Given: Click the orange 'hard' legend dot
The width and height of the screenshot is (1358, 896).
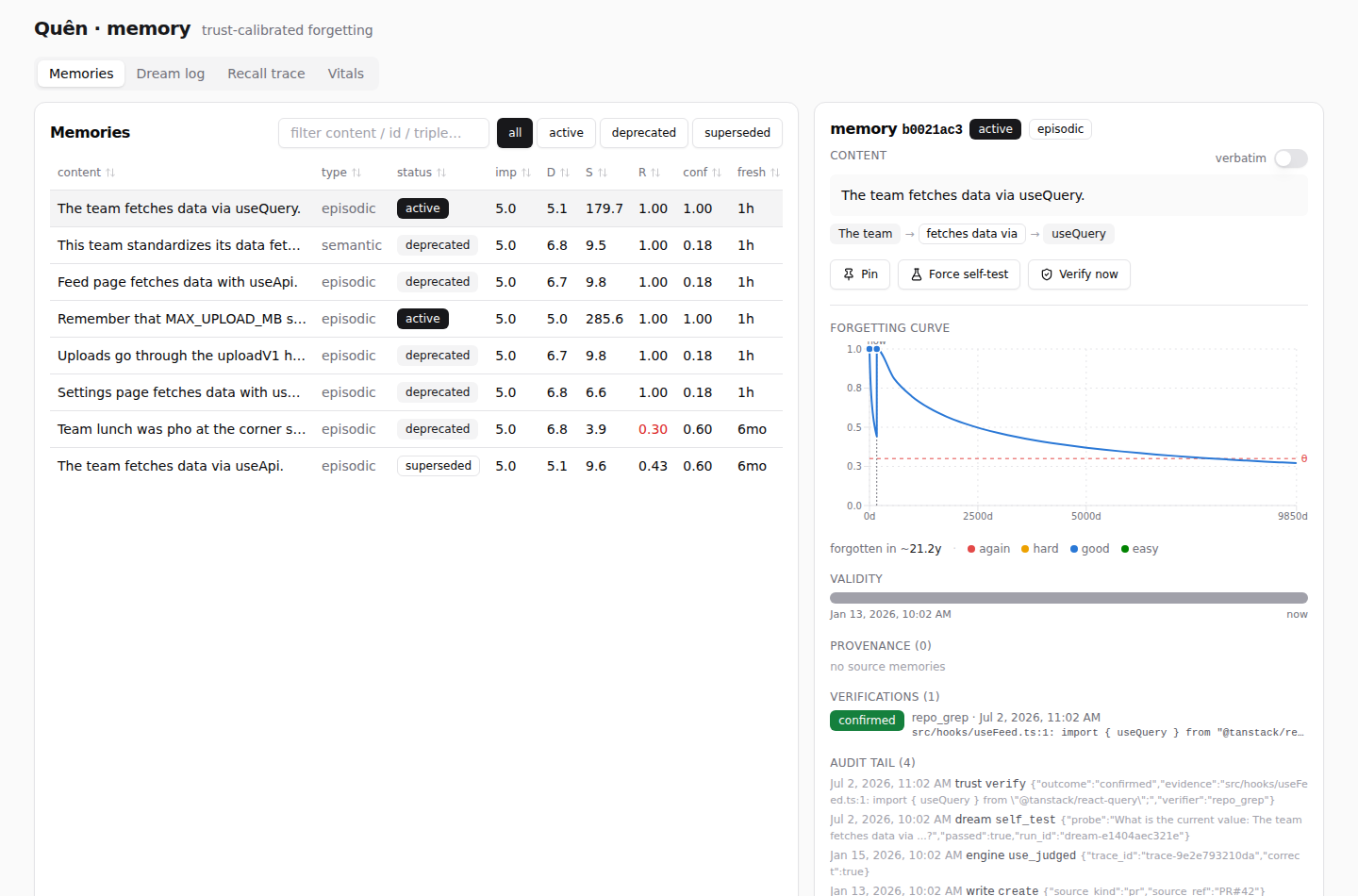Looking at the screenshot, I should click(1025, 549).
